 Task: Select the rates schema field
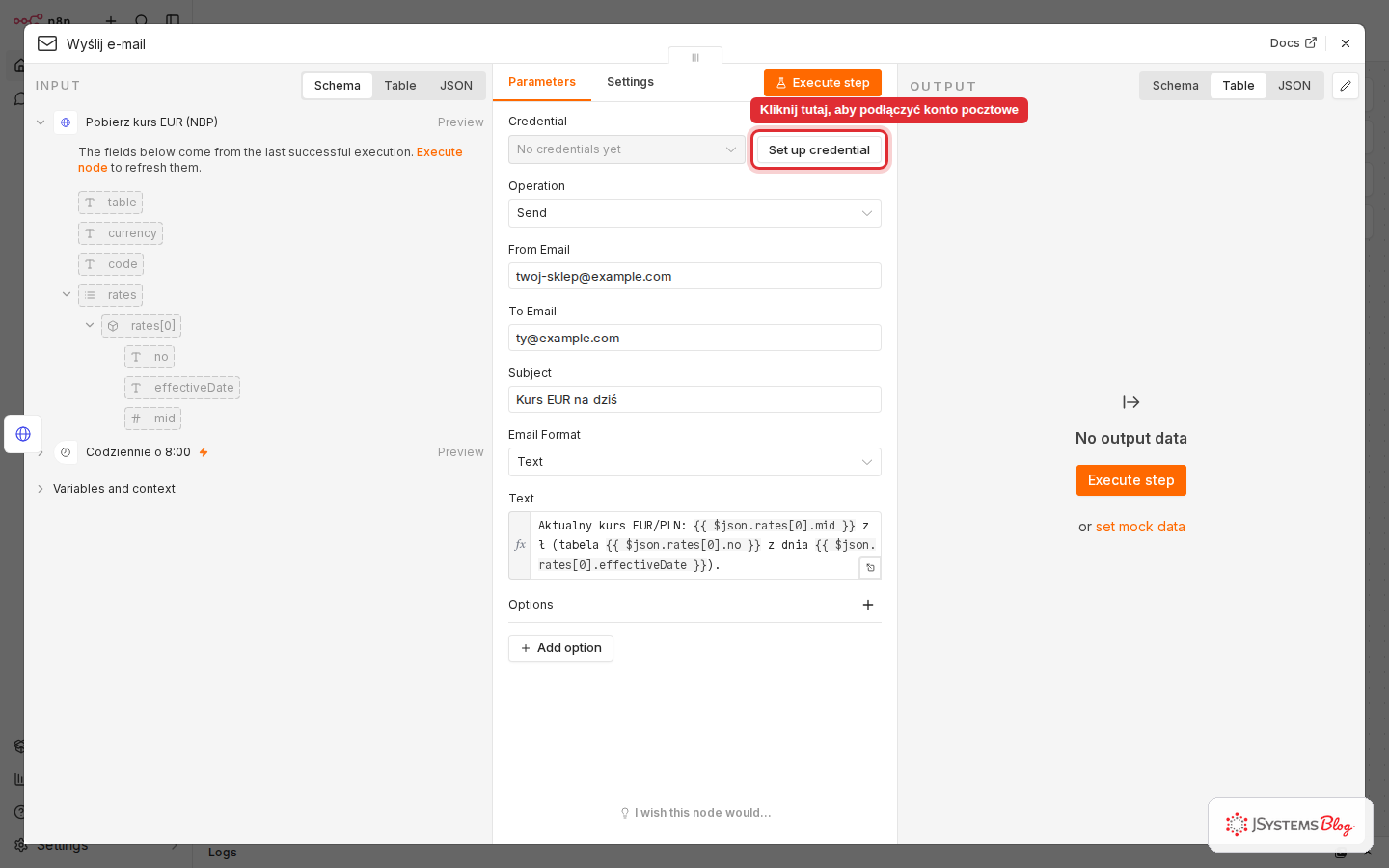tap(110, 295)
